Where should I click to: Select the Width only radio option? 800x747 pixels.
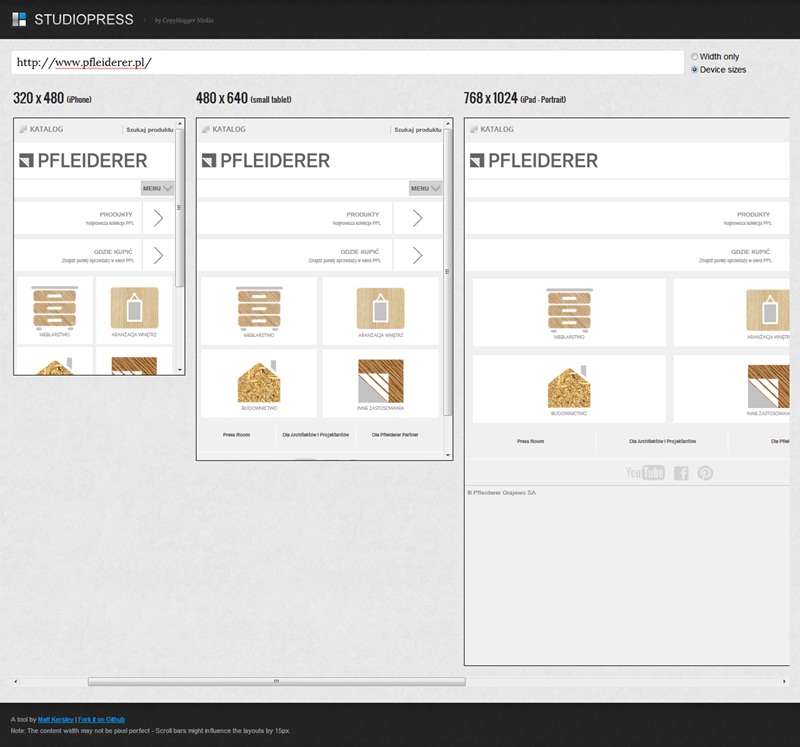tap(695, 57)
